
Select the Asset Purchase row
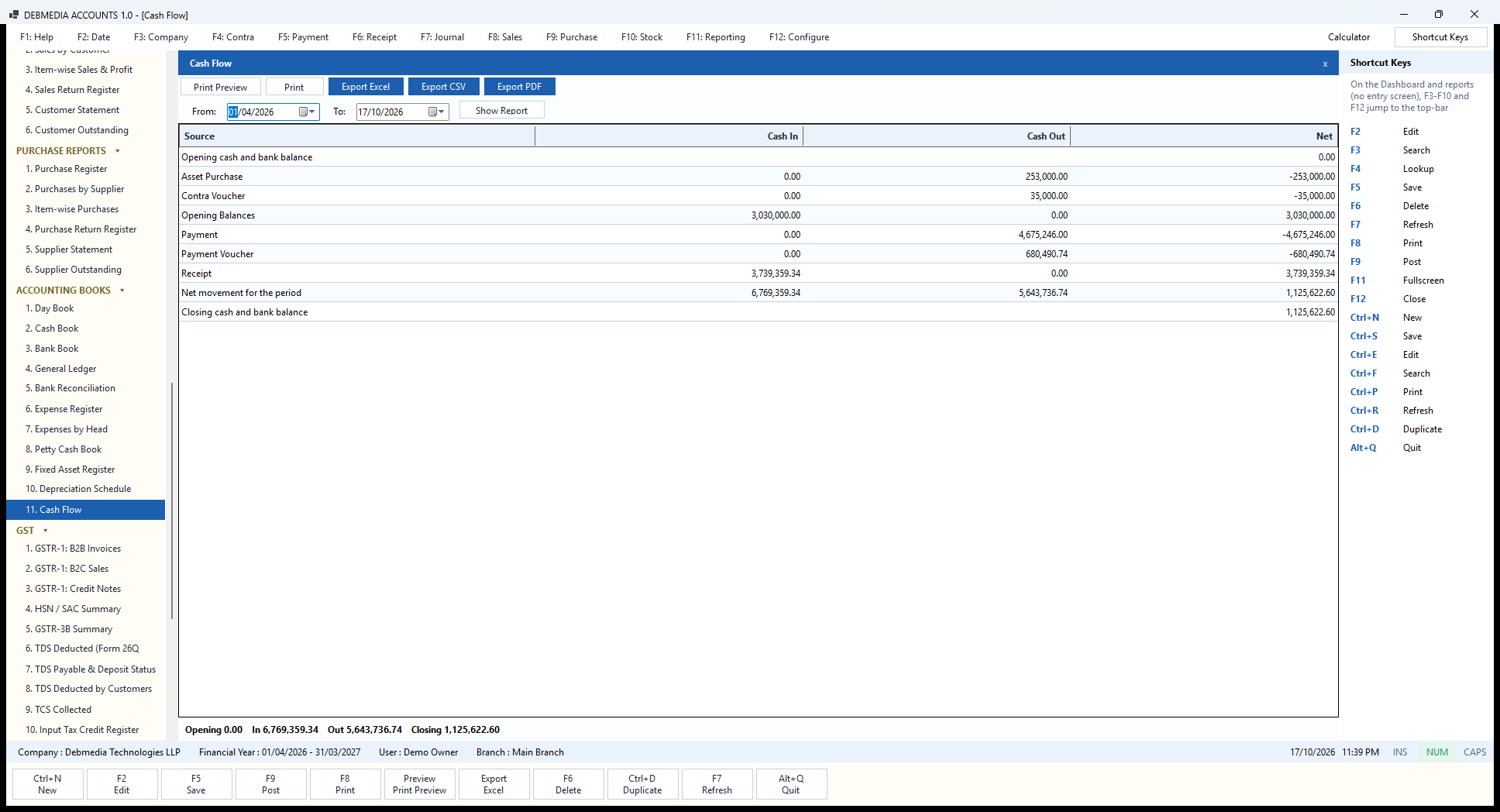(759, 177)
